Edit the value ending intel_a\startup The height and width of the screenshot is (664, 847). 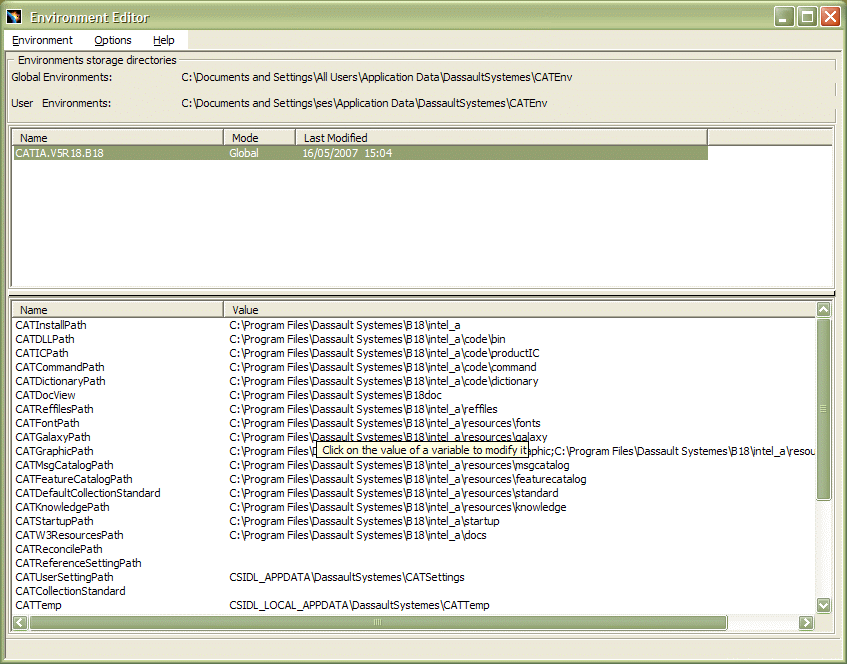point(365,521)
